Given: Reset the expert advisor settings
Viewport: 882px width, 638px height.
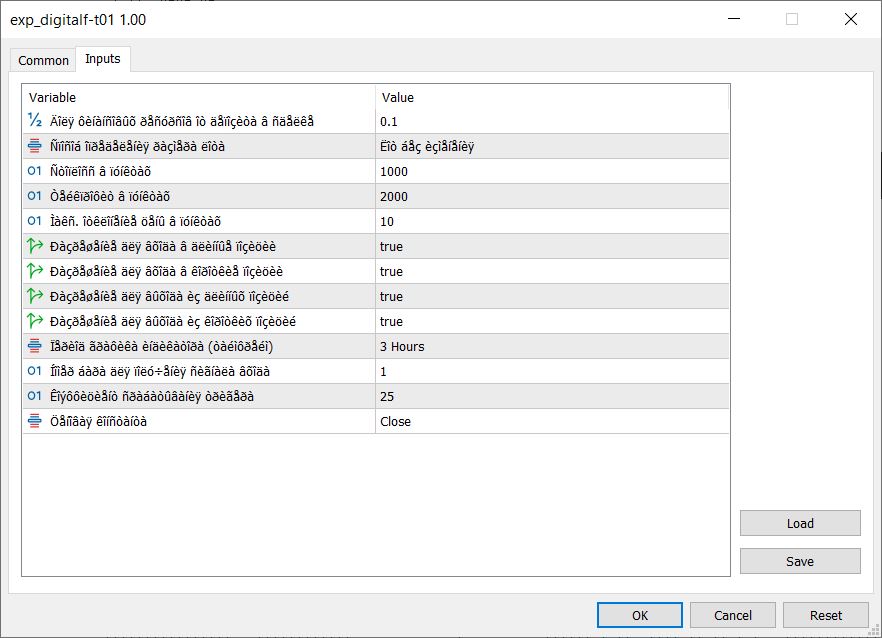Looking at the screenshot, I should point(825,615).
